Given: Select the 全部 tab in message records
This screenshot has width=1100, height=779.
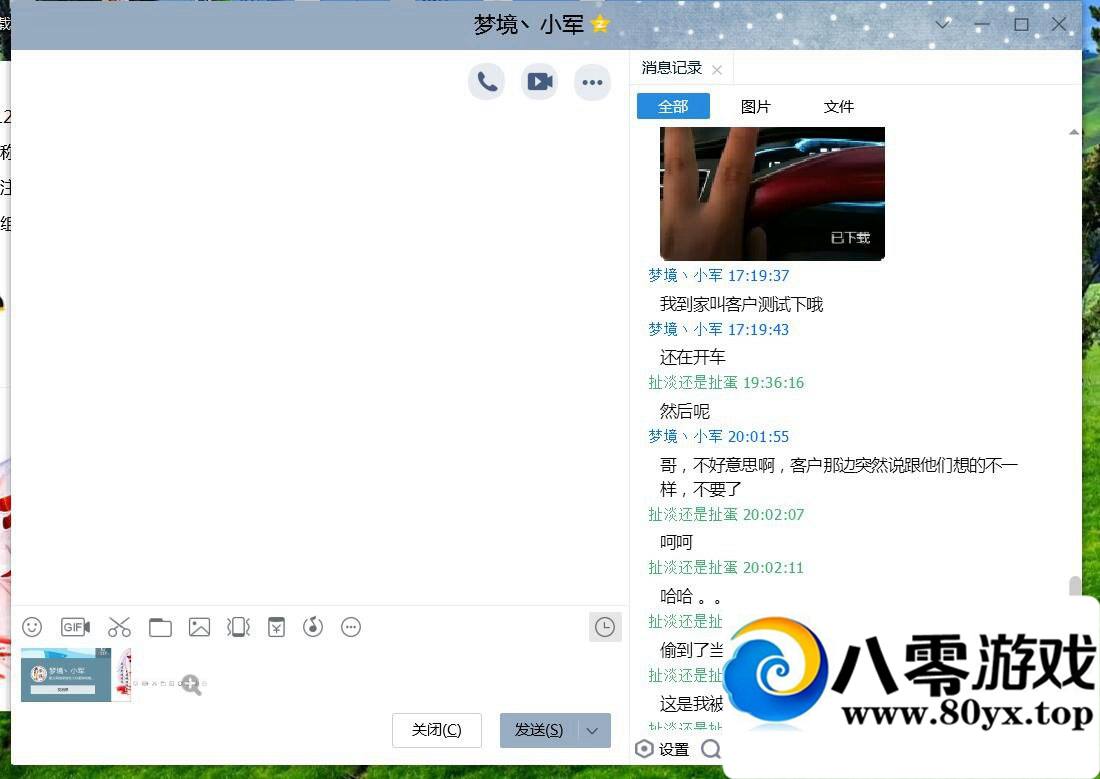Looking at the screenshot, I should 673,106.
